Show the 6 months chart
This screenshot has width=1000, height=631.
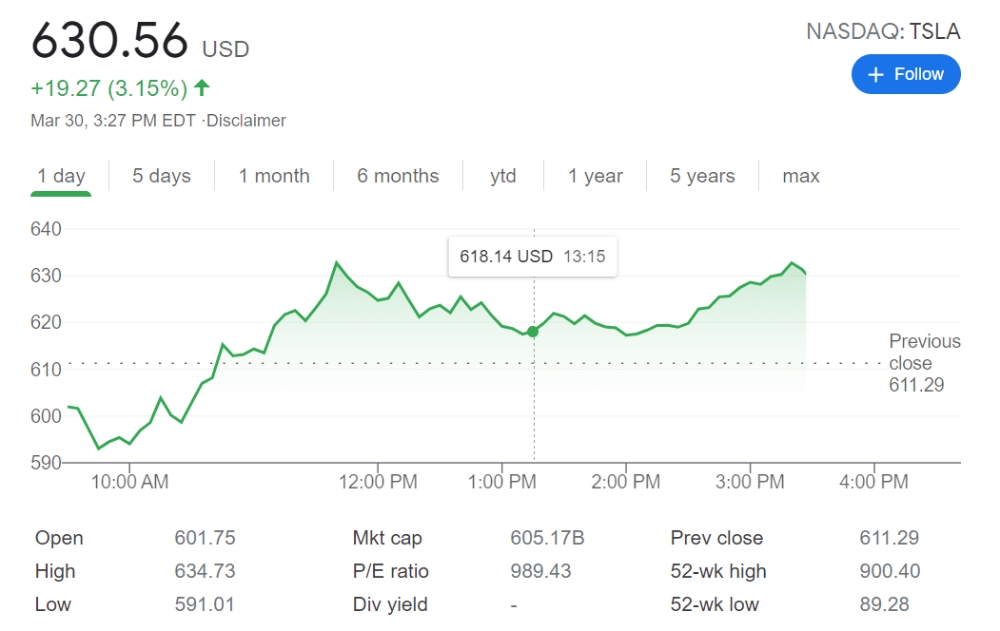(398, 176)
